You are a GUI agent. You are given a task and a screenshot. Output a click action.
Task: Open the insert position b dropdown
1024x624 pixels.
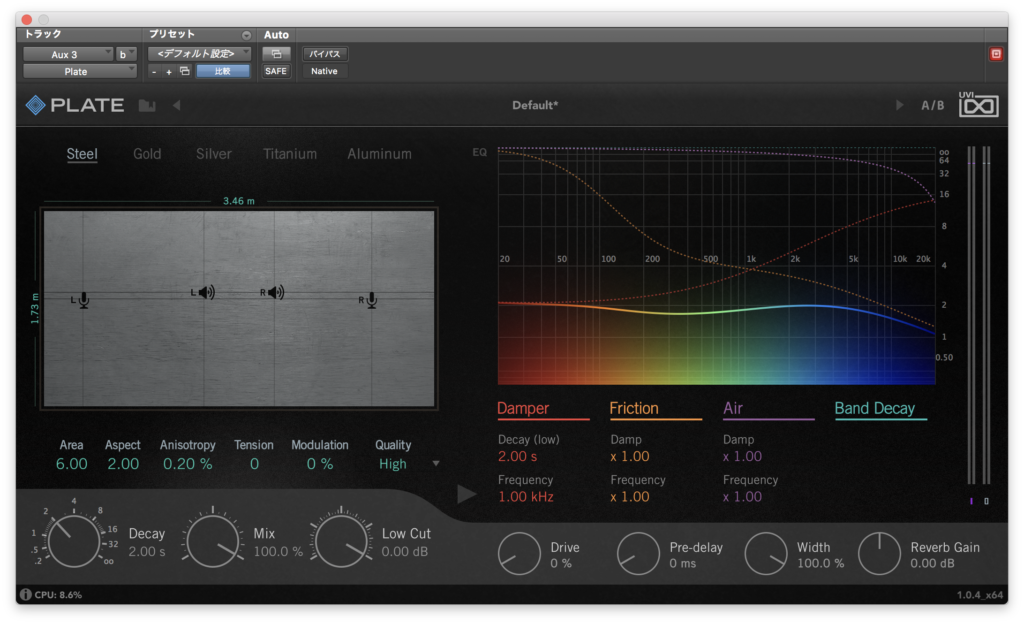point(126,54)
